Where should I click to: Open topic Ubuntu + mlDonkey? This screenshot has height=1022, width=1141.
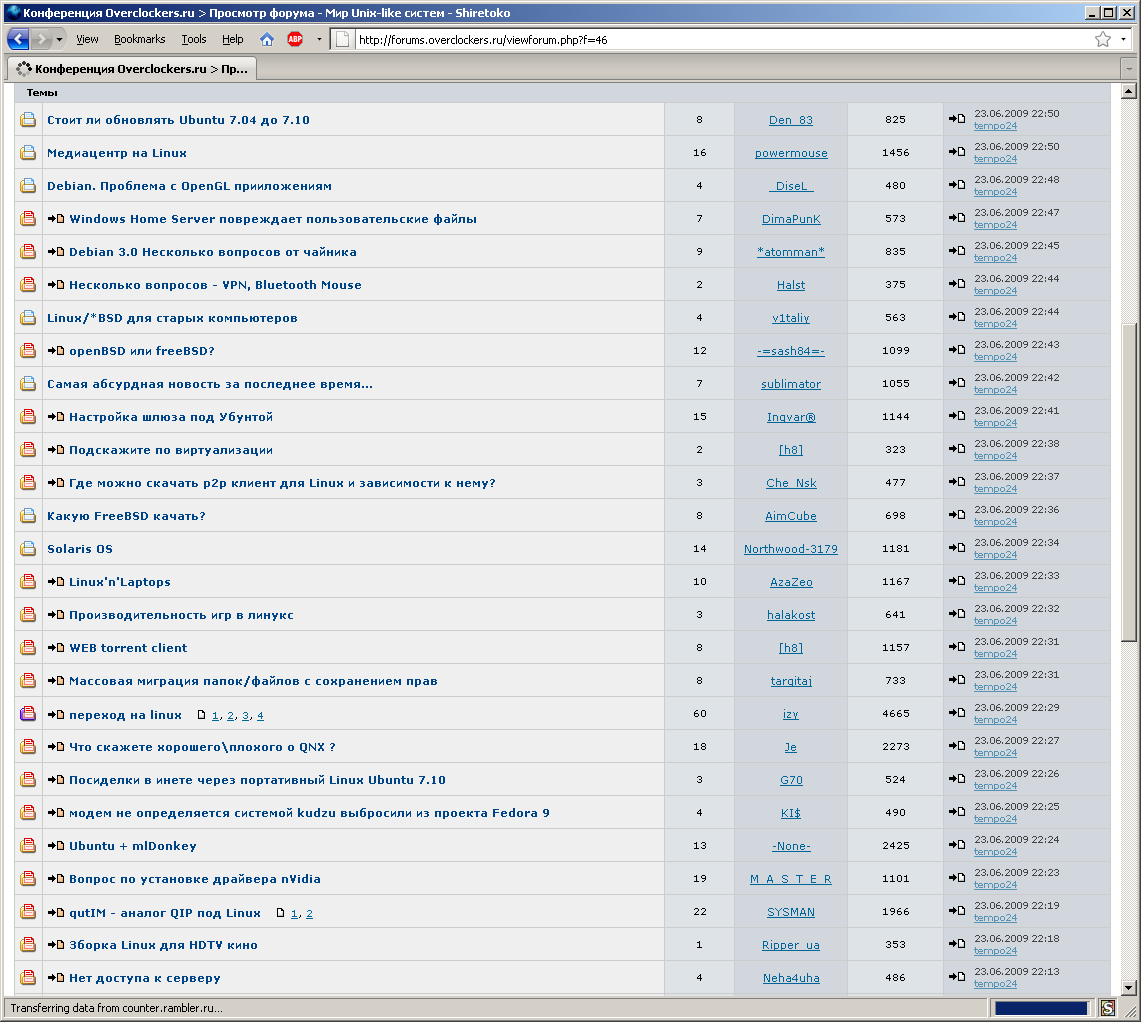click(x=132, y=846)
